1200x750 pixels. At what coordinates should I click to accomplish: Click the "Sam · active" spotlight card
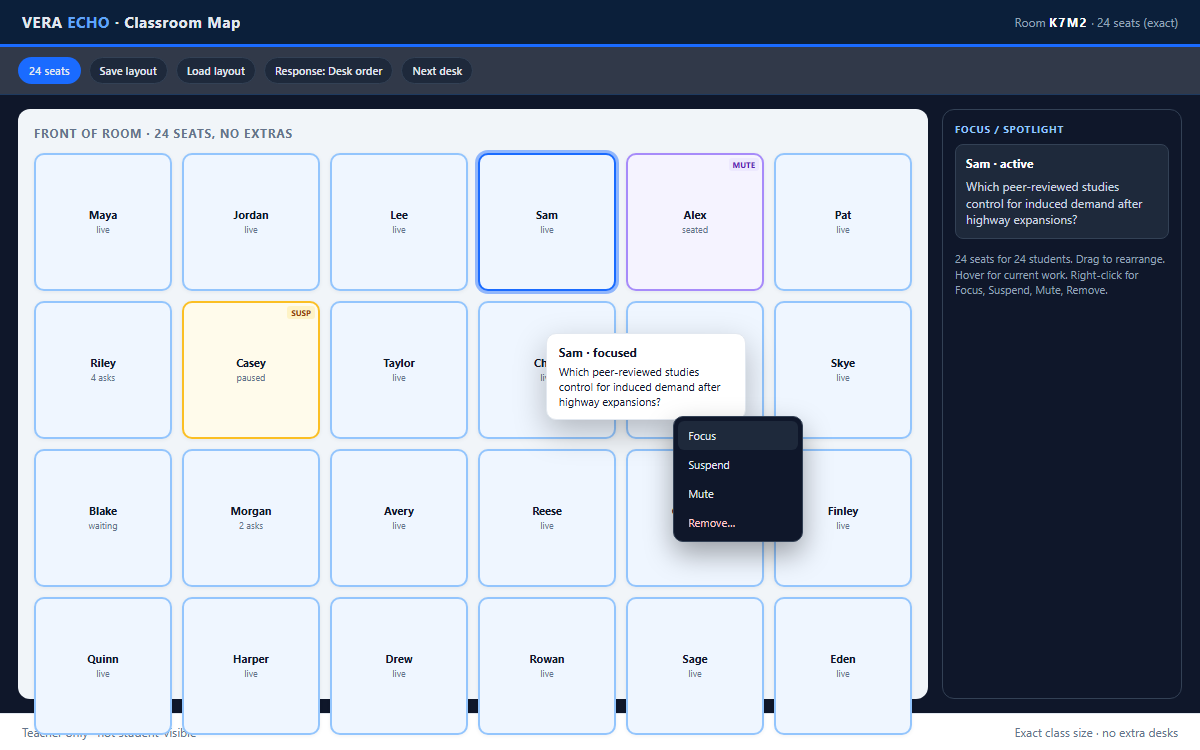coord(1062,192)
